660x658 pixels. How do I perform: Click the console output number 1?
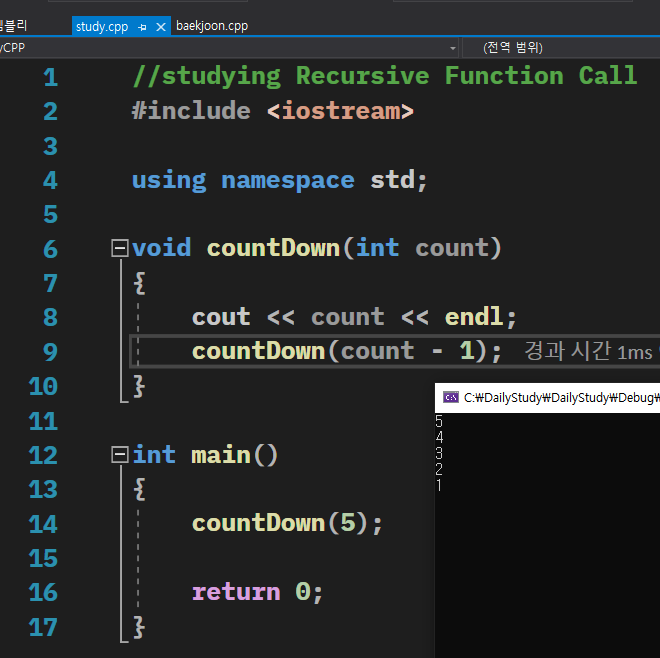(x=439, y=485)
